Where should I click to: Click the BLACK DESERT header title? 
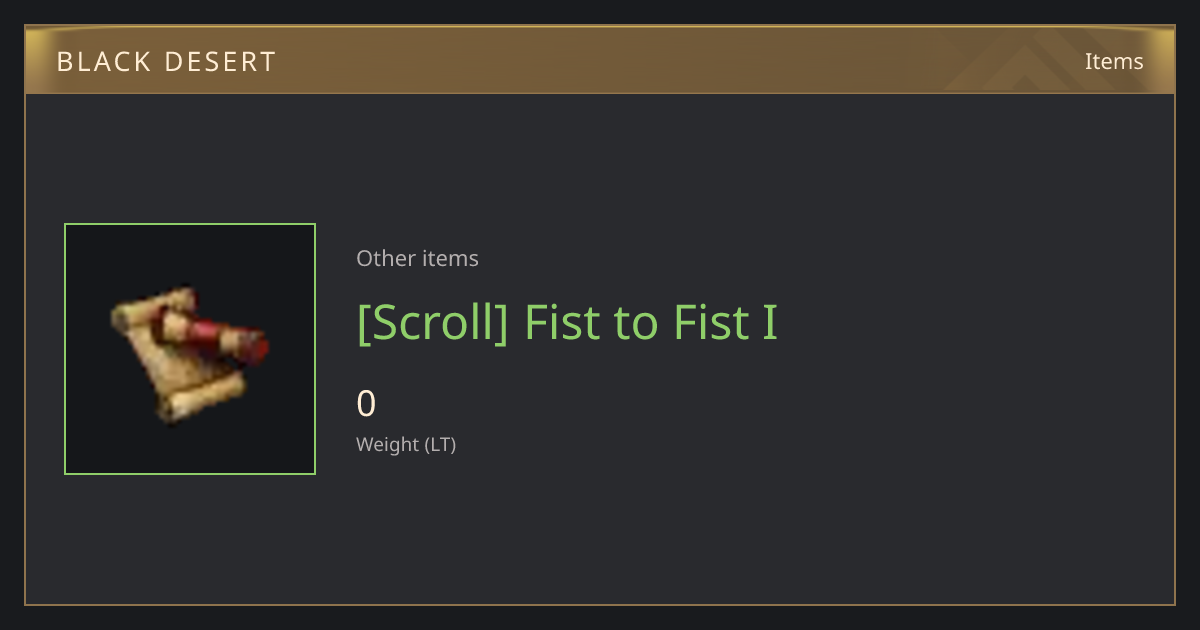(166, 62)
